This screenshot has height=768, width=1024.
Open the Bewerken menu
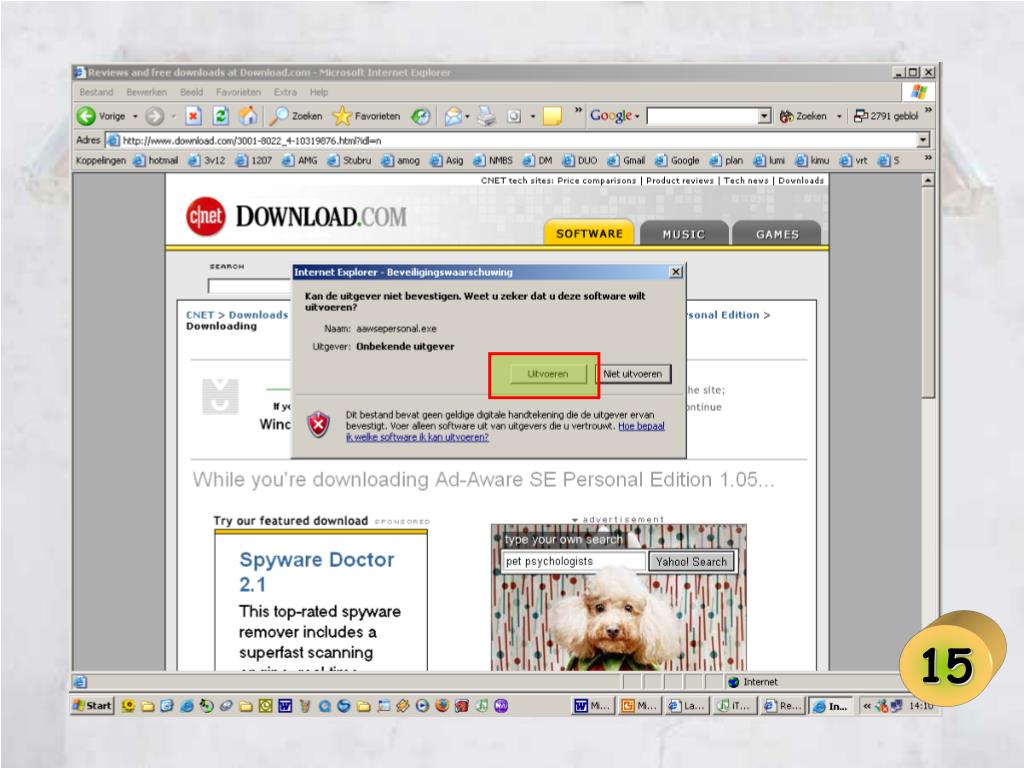pos(146,92)
